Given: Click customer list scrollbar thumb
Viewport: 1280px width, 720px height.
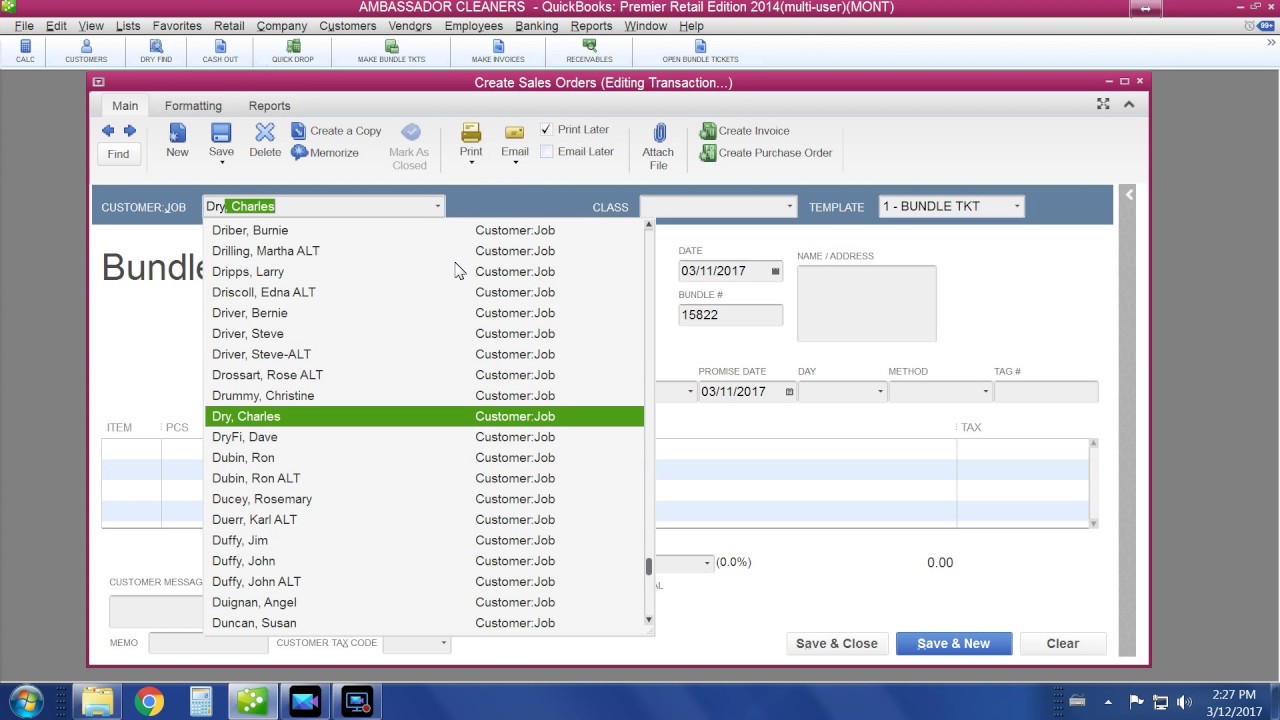Looking at the screenshot, I should click(x=649, y=566).
